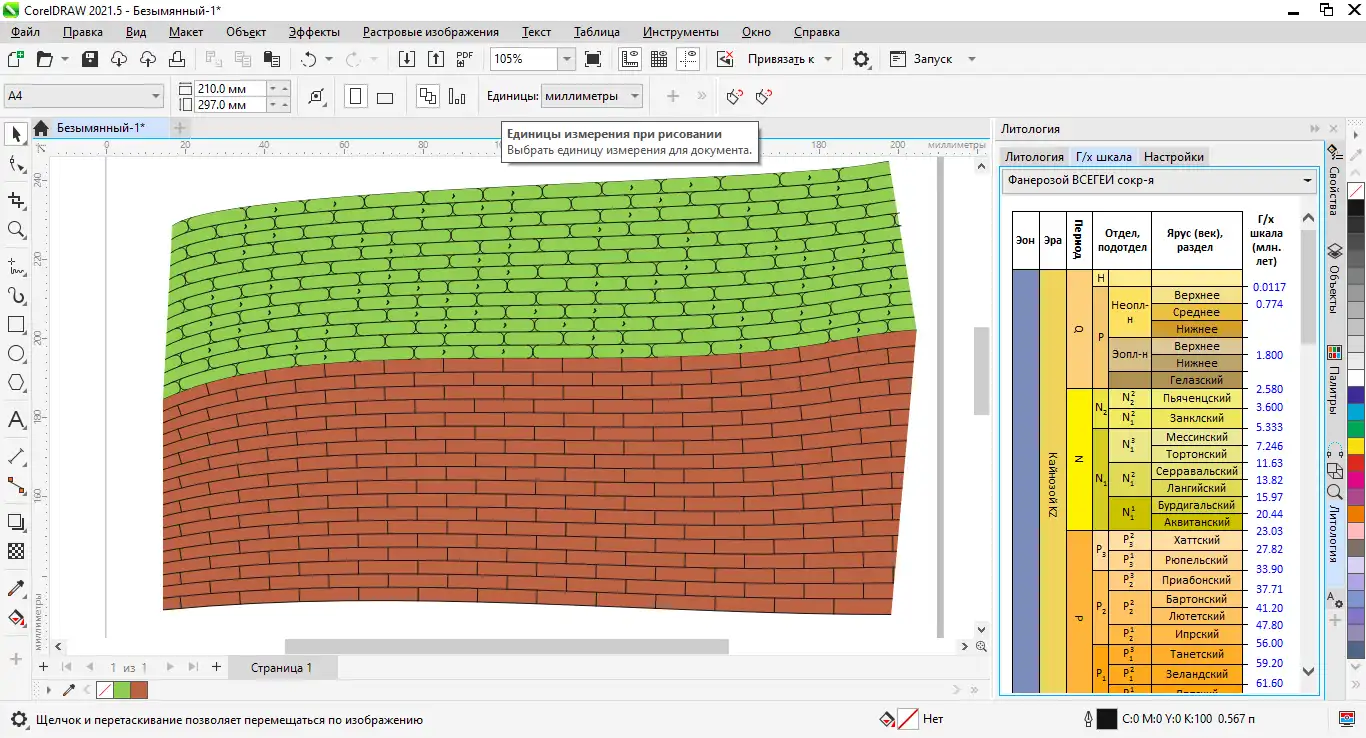Switch to full-screen preview
The image size is (1366, 738).
593,59
